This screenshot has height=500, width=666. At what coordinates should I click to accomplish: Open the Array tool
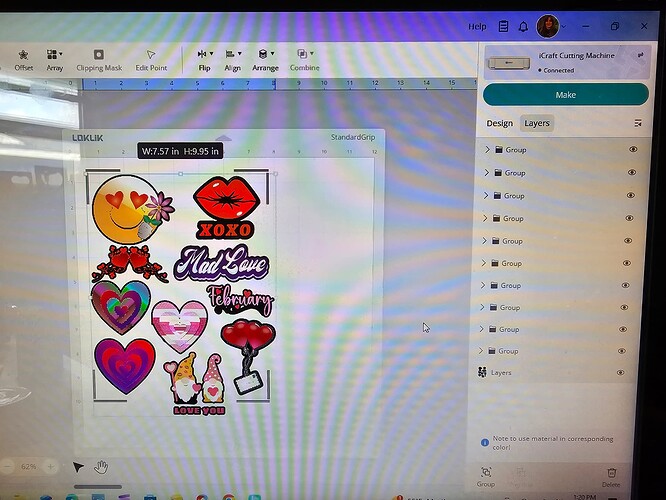tap(54, 60)
